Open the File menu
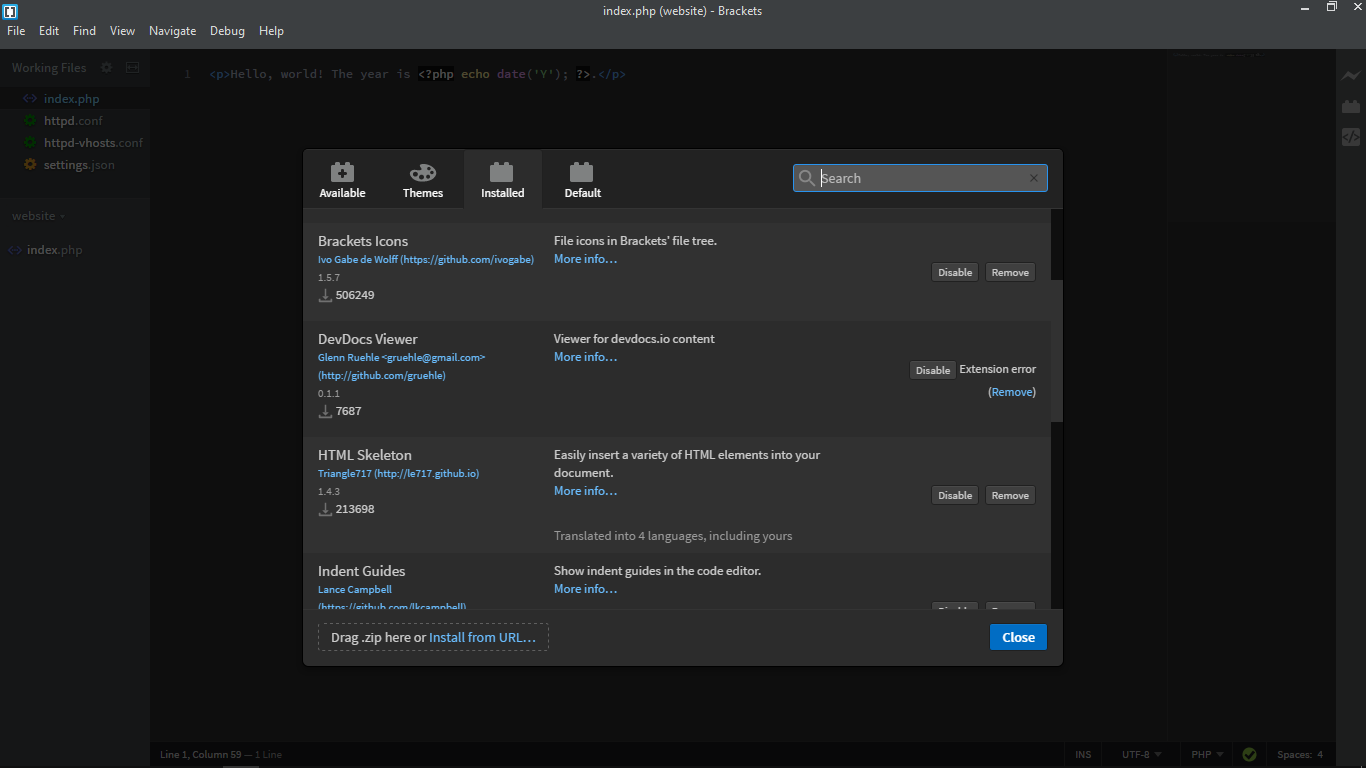The width and height of the screenshot is (1366, 768). 16,31
